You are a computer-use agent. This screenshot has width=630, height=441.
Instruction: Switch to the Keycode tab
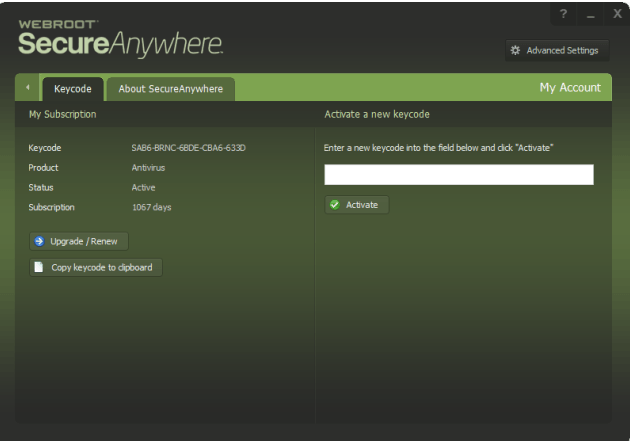point(73,89)
